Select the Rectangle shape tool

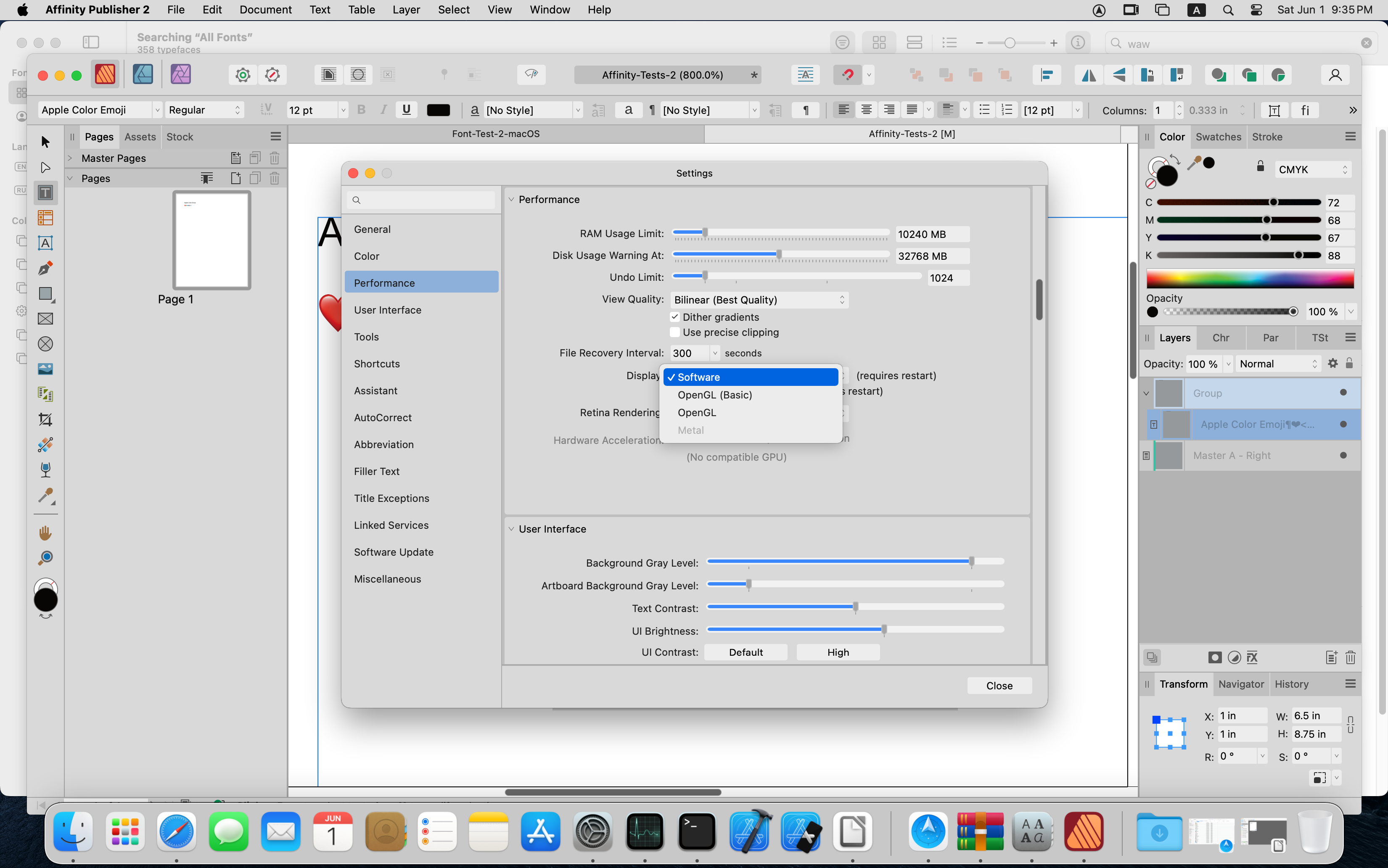click(x=45, y=294)
